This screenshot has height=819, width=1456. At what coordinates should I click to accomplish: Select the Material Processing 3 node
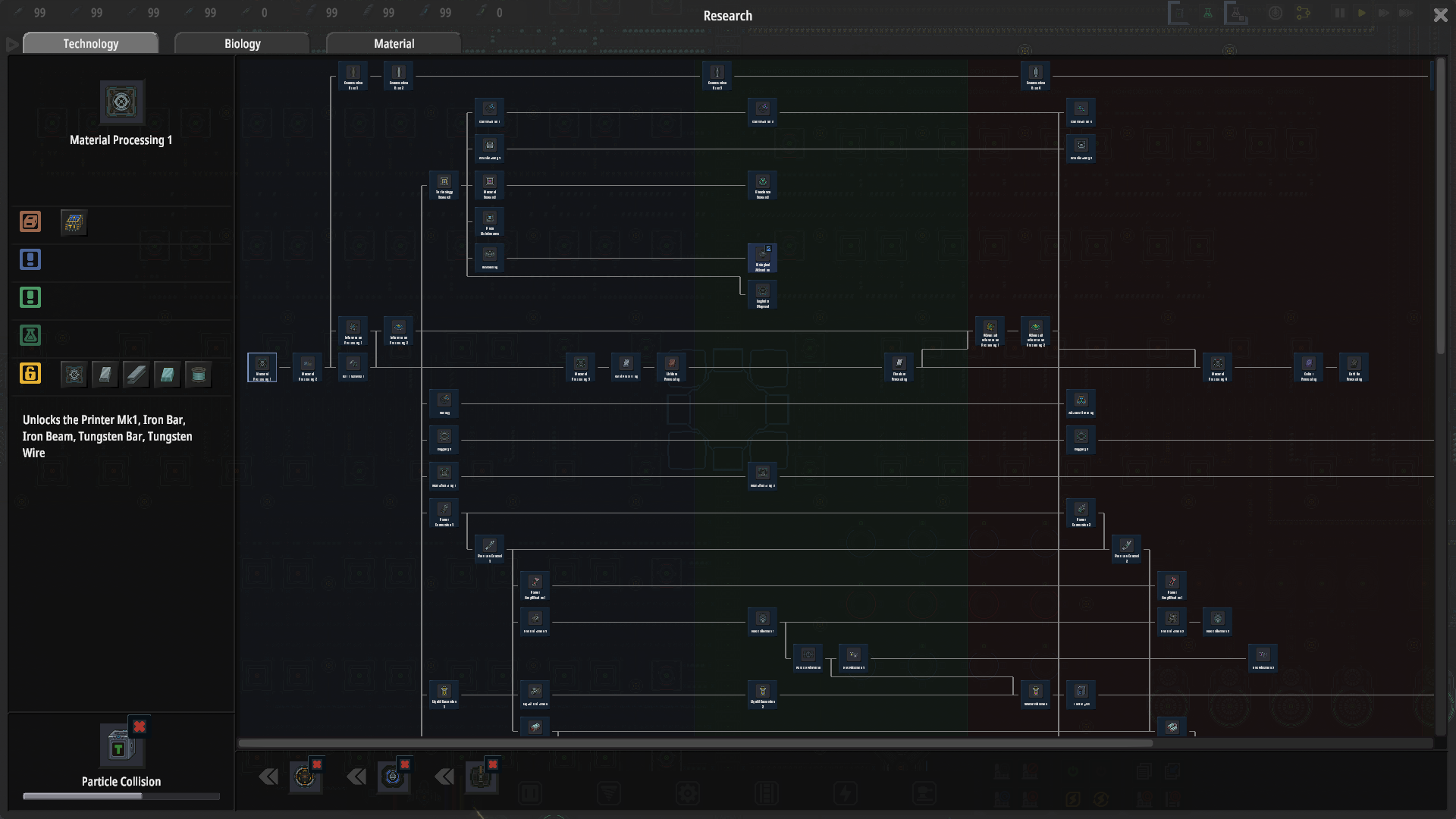point(581,367)
